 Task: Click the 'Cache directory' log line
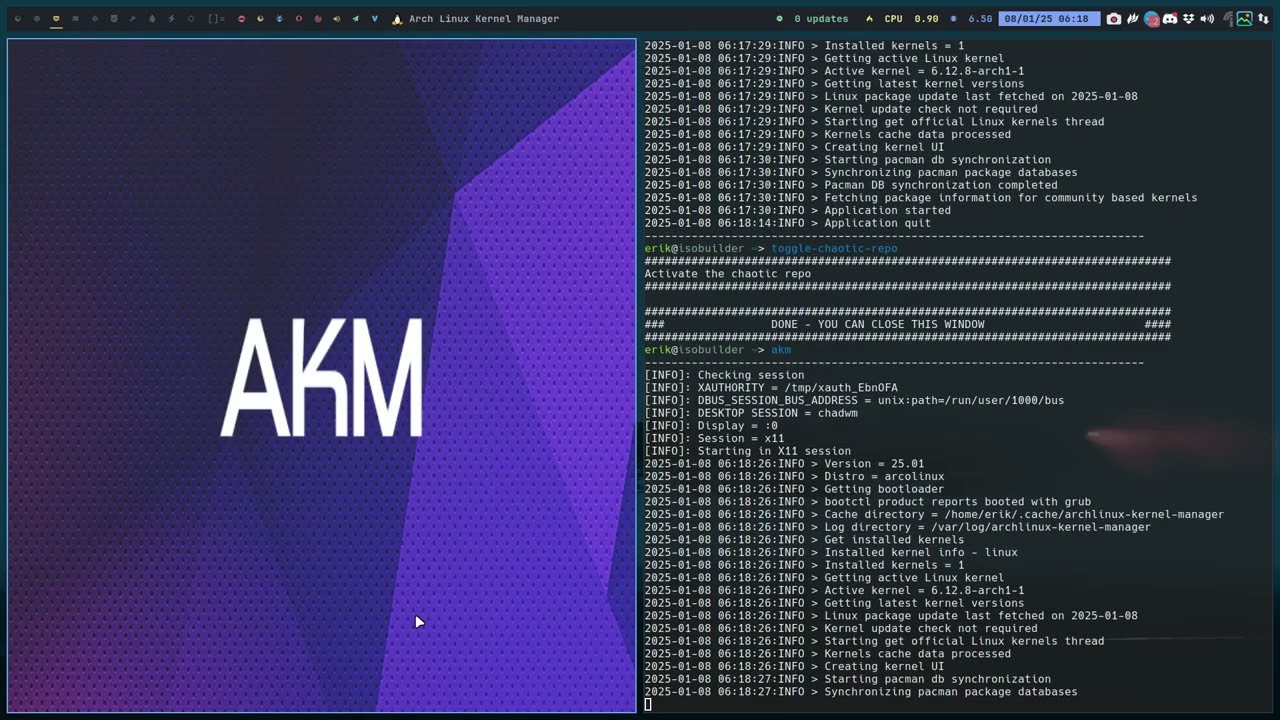(x=934, y=514)
